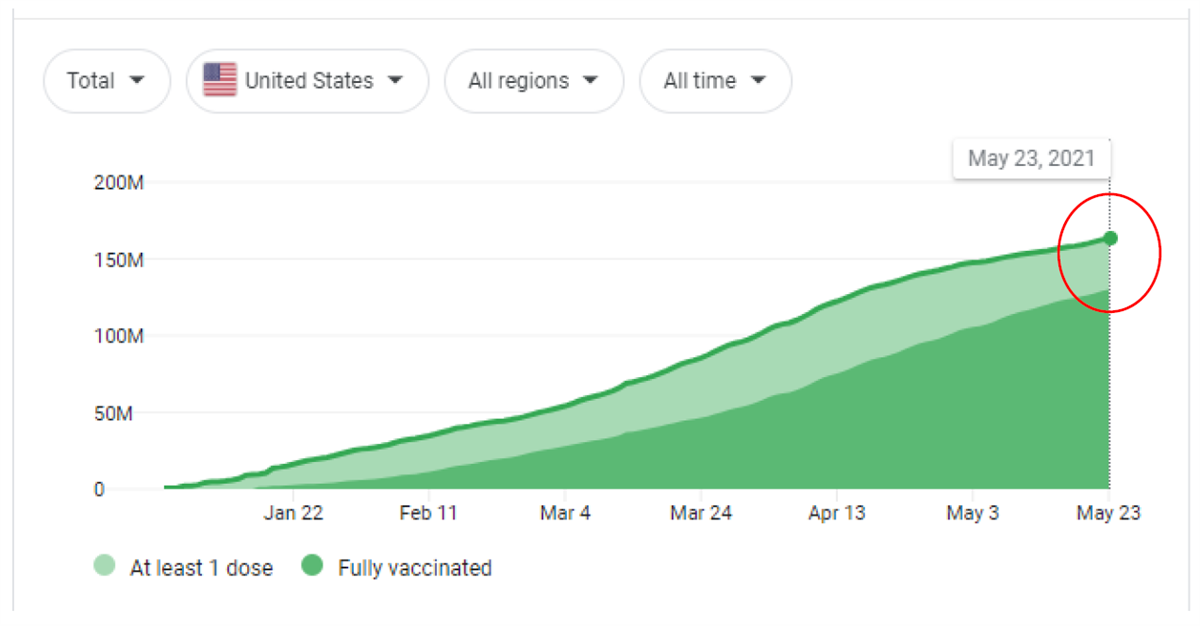Select the Mar 4 date label
The width and height of the screenshot is (1200, 626).
(x=564, y=513)
